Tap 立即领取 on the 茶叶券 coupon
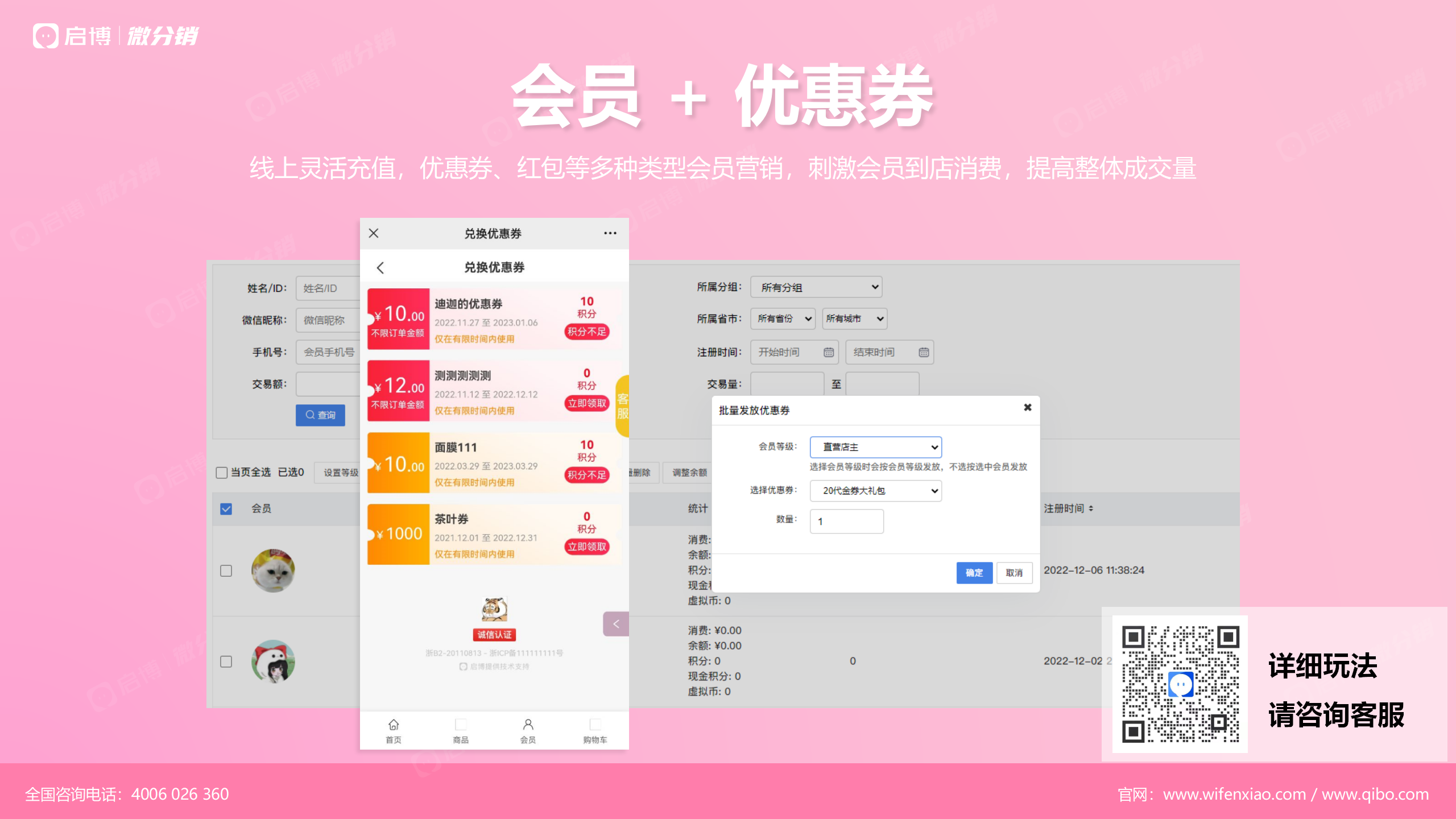 (x=586, y=547)
